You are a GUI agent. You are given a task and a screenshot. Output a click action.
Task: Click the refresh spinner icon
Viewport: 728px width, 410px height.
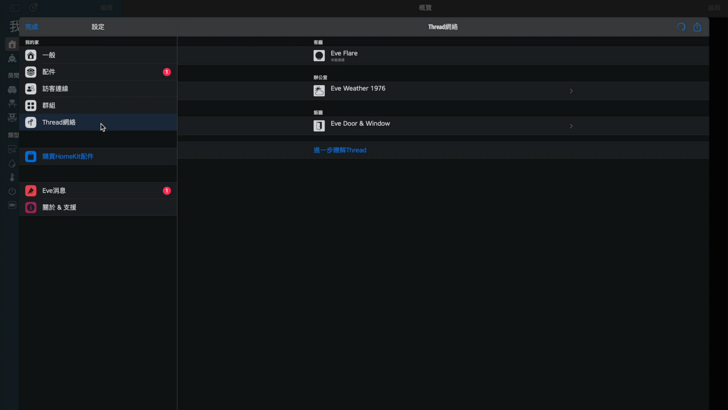[681, 27]
